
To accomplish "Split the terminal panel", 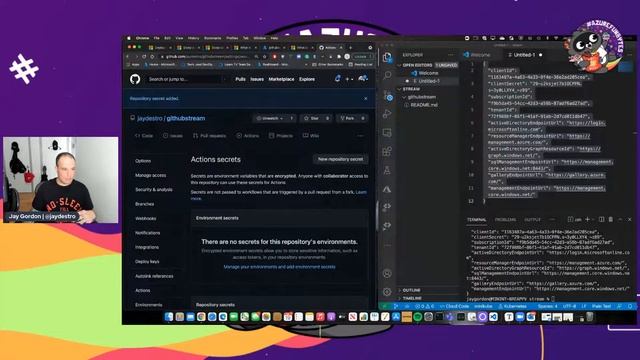I will coord(601,220).
